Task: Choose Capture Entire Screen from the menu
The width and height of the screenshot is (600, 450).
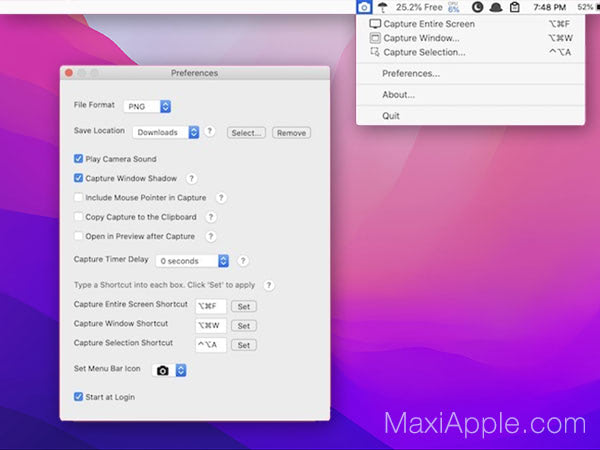Action: point(470,24)
